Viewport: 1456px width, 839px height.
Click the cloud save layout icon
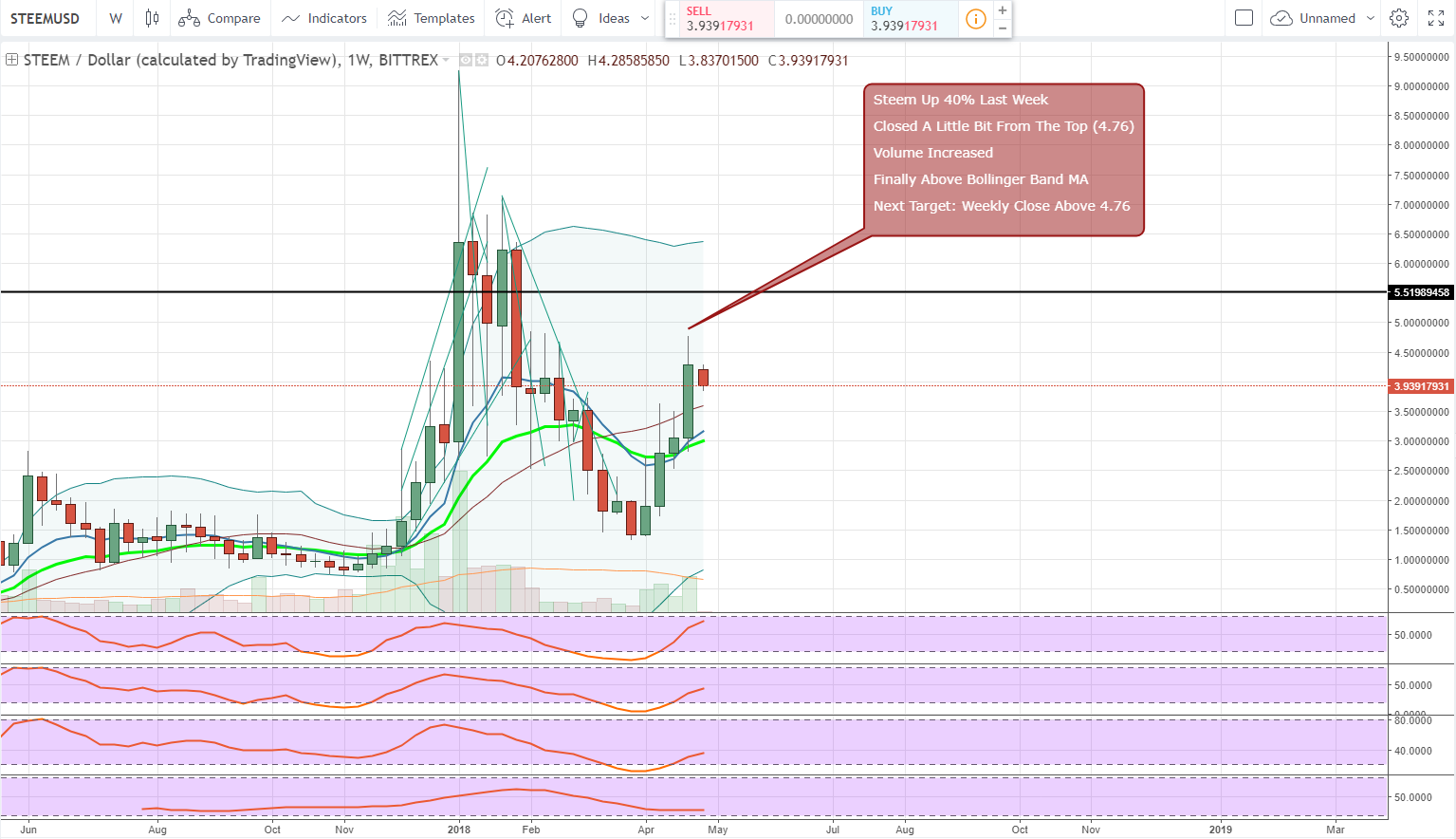(x=1281, y=18)
